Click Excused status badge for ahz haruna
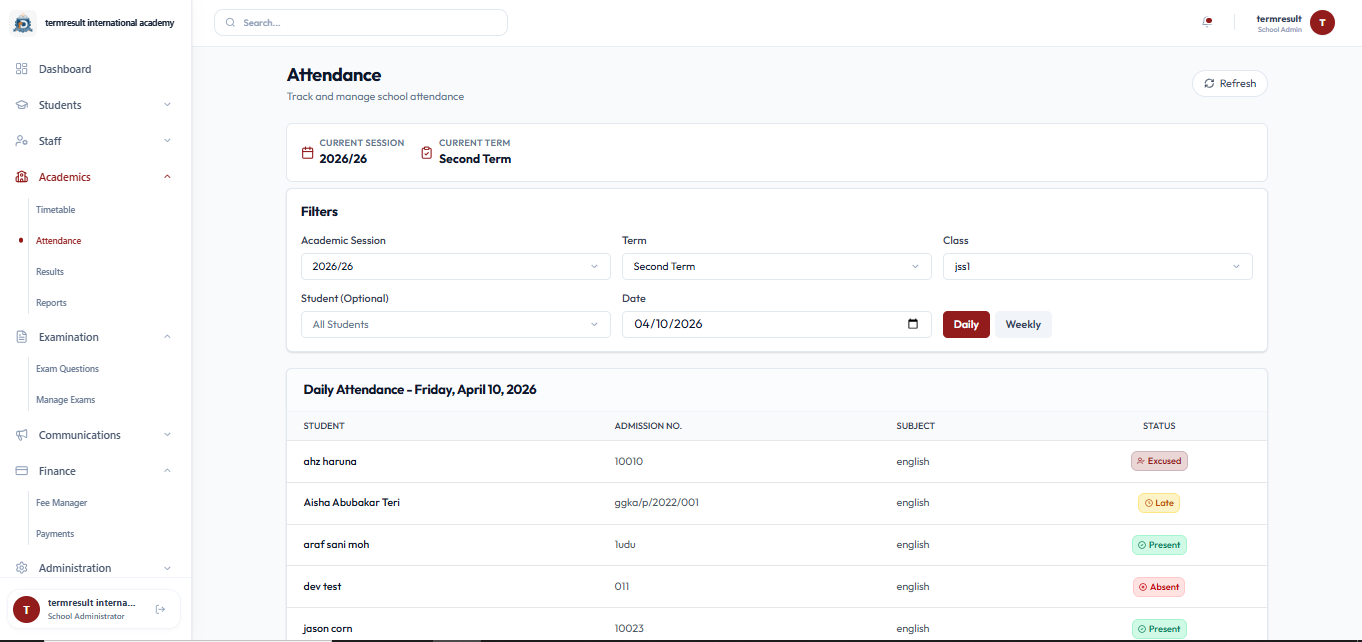The width and height of the screenshot is (1362, 642). coord(1159,461)
